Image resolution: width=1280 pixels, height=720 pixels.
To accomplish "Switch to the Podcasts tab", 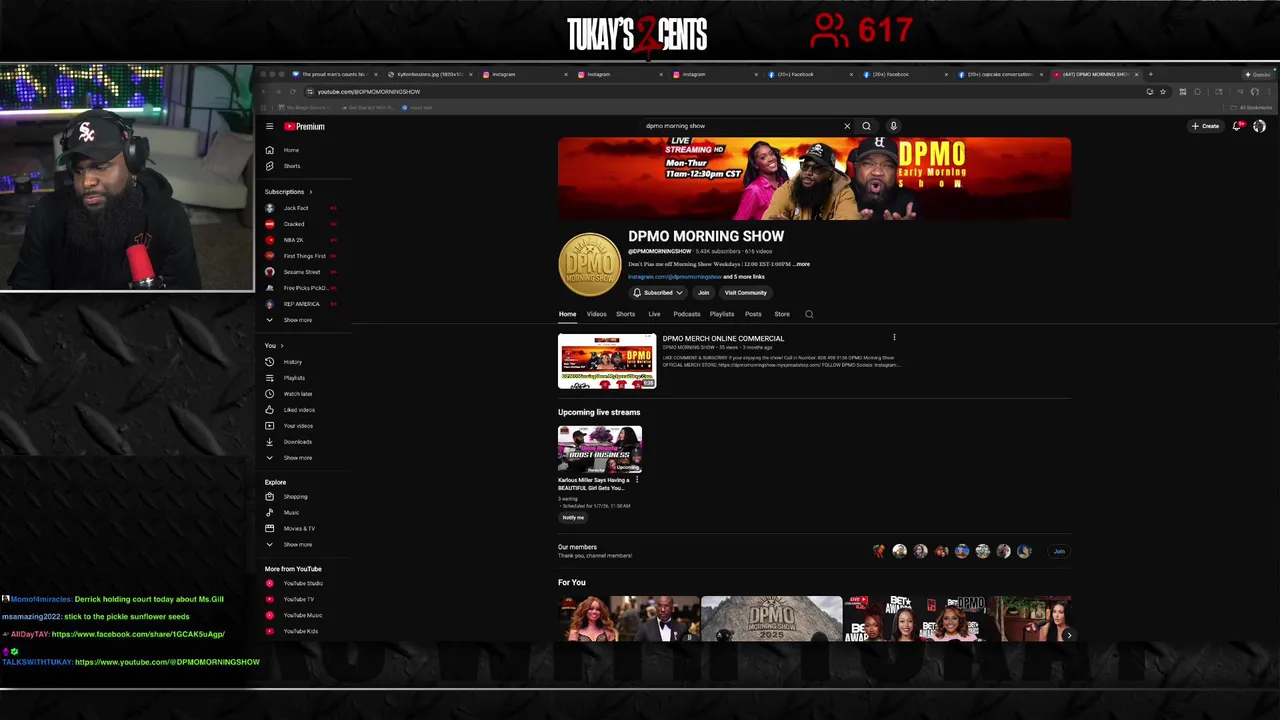I will 686,314.
